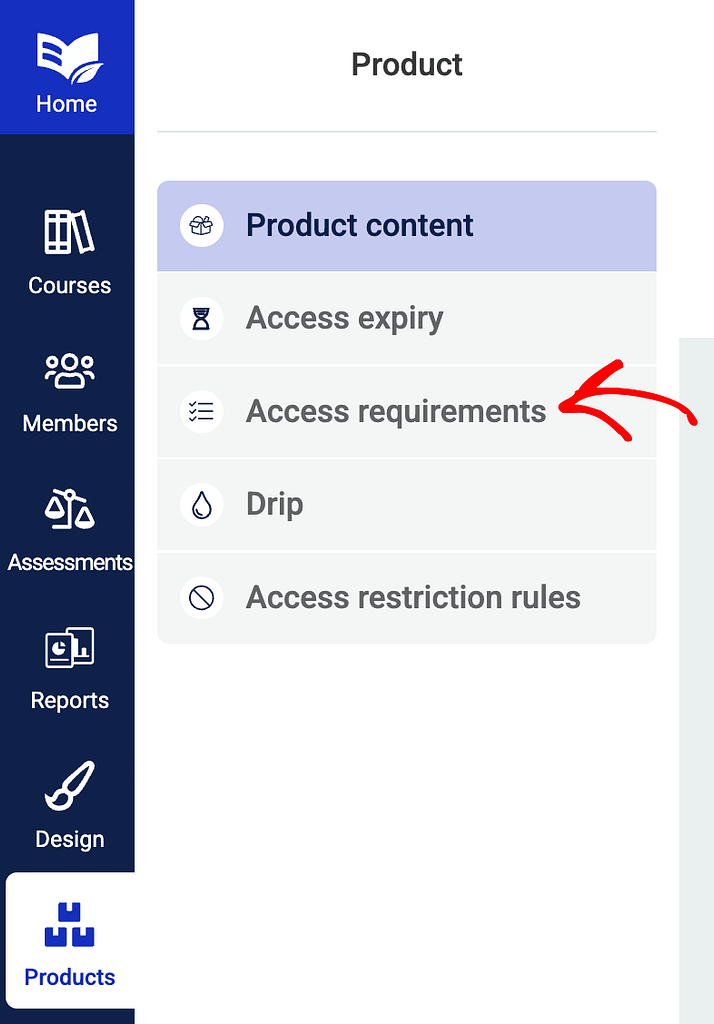Click the Product panel heading

click(x=406, y=65)
